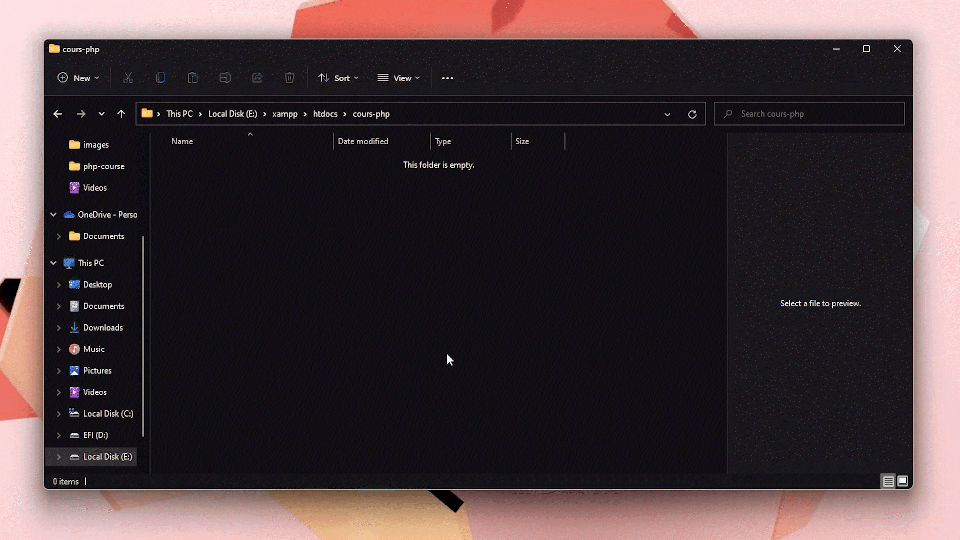Refresh the current folder view
Screen dimensions: 960x540
(692, 114)
